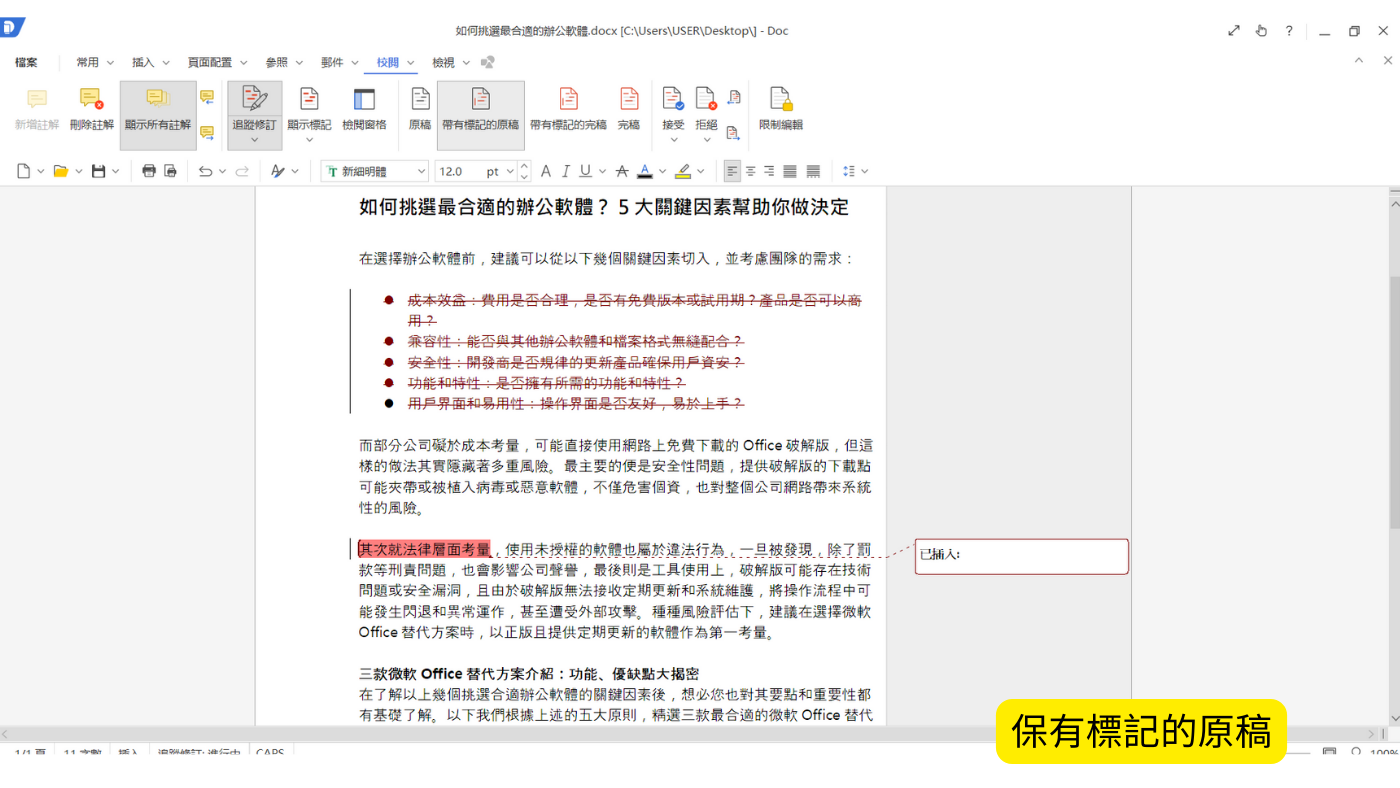Toggle bold formatting
This screenshot has width=1400, height=788.
pos(546,171)
